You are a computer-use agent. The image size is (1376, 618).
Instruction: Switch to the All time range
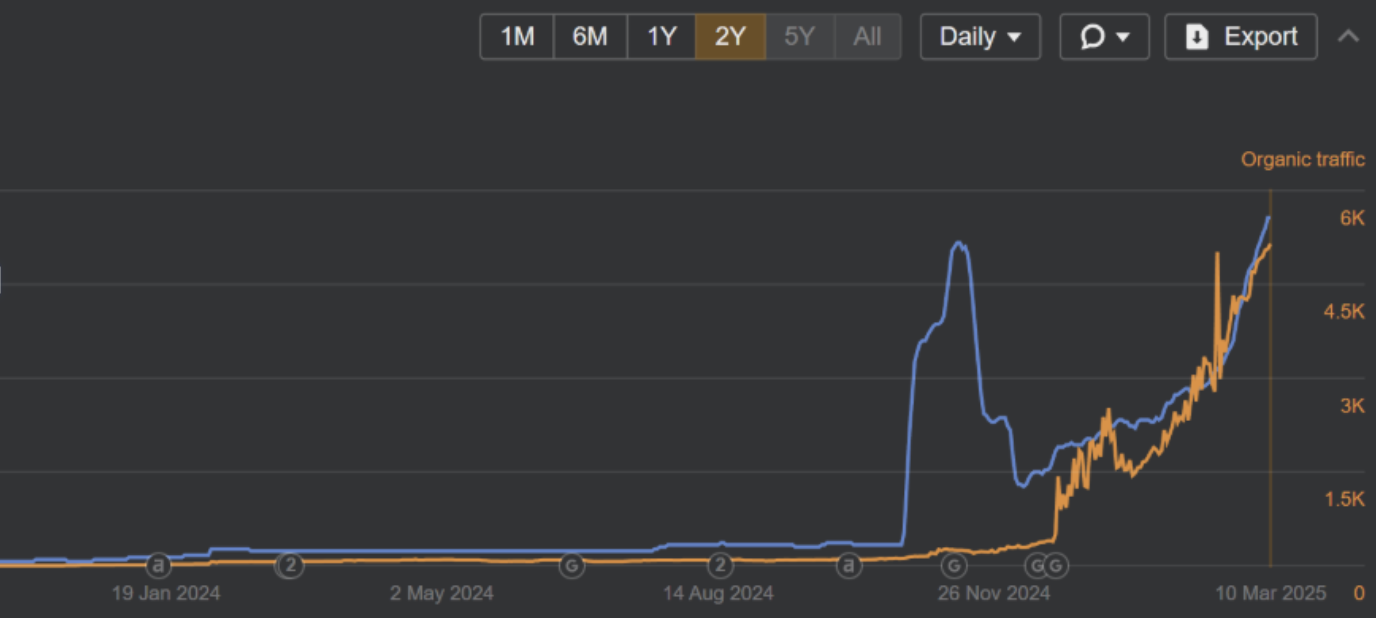point(867,36)
